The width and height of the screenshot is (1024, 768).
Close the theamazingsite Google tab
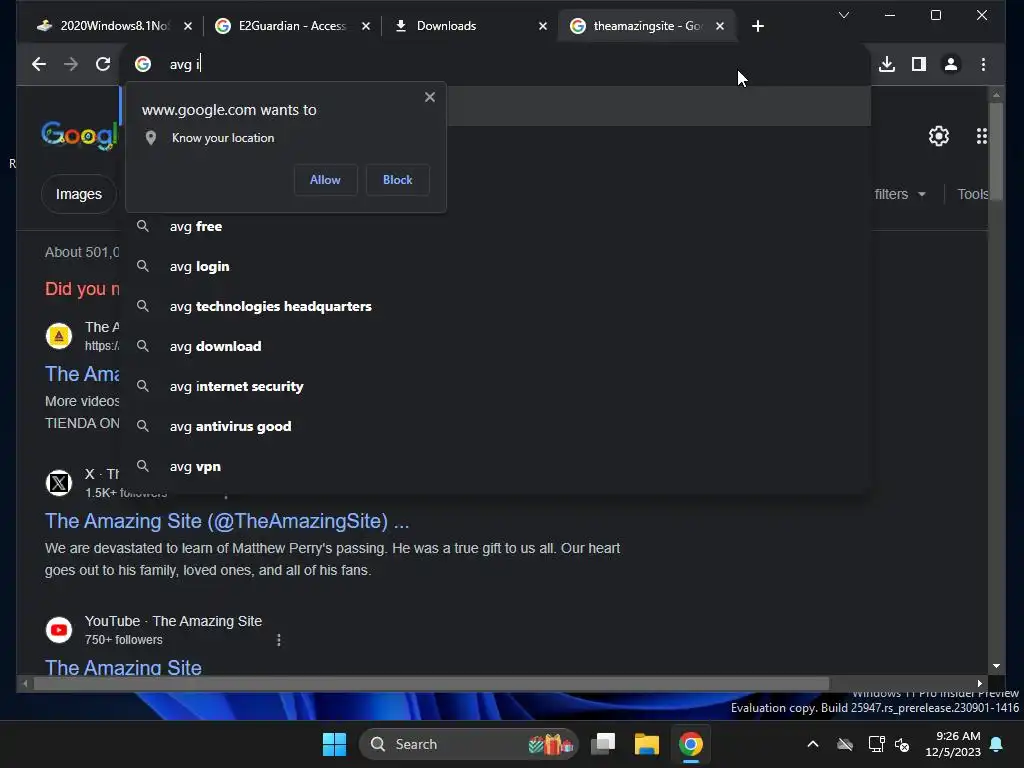[x=720, y=26]
